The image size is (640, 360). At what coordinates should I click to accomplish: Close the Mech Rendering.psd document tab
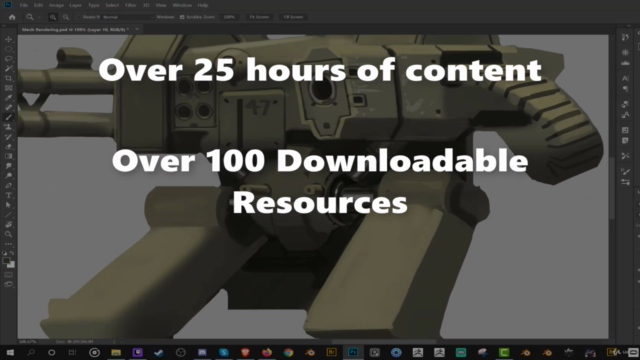[x=137, y=29]
